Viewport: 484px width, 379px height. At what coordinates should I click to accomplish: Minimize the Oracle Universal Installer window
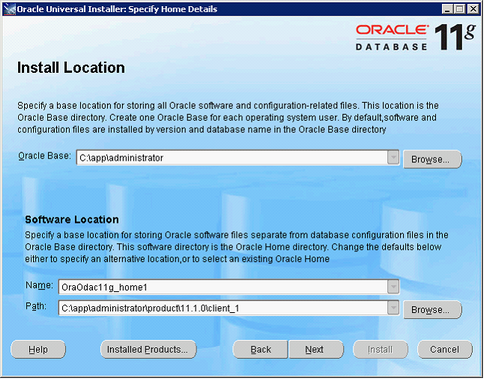click(447, 9)
